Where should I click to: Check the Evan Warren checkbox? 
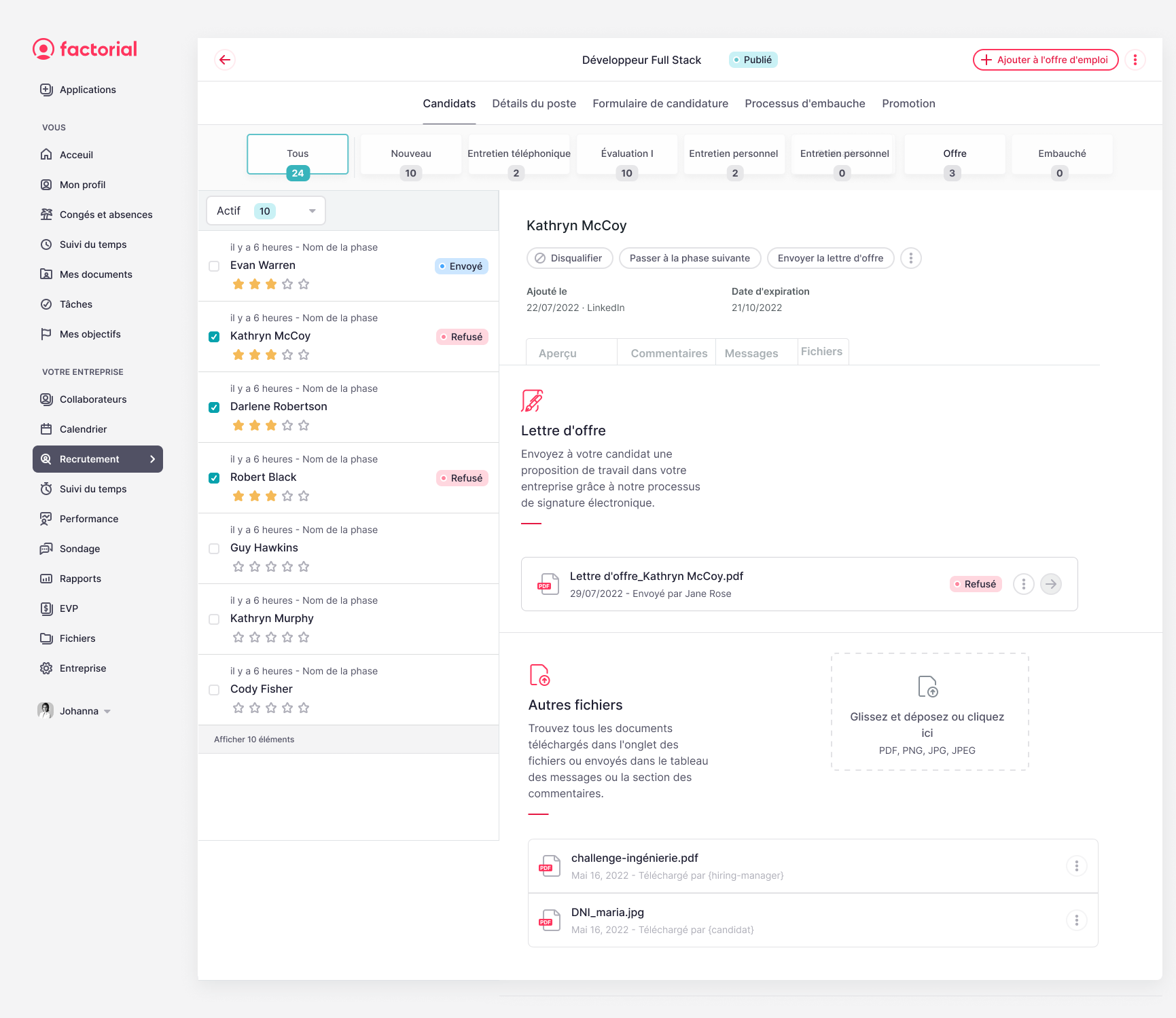click(x=214, y=266)
